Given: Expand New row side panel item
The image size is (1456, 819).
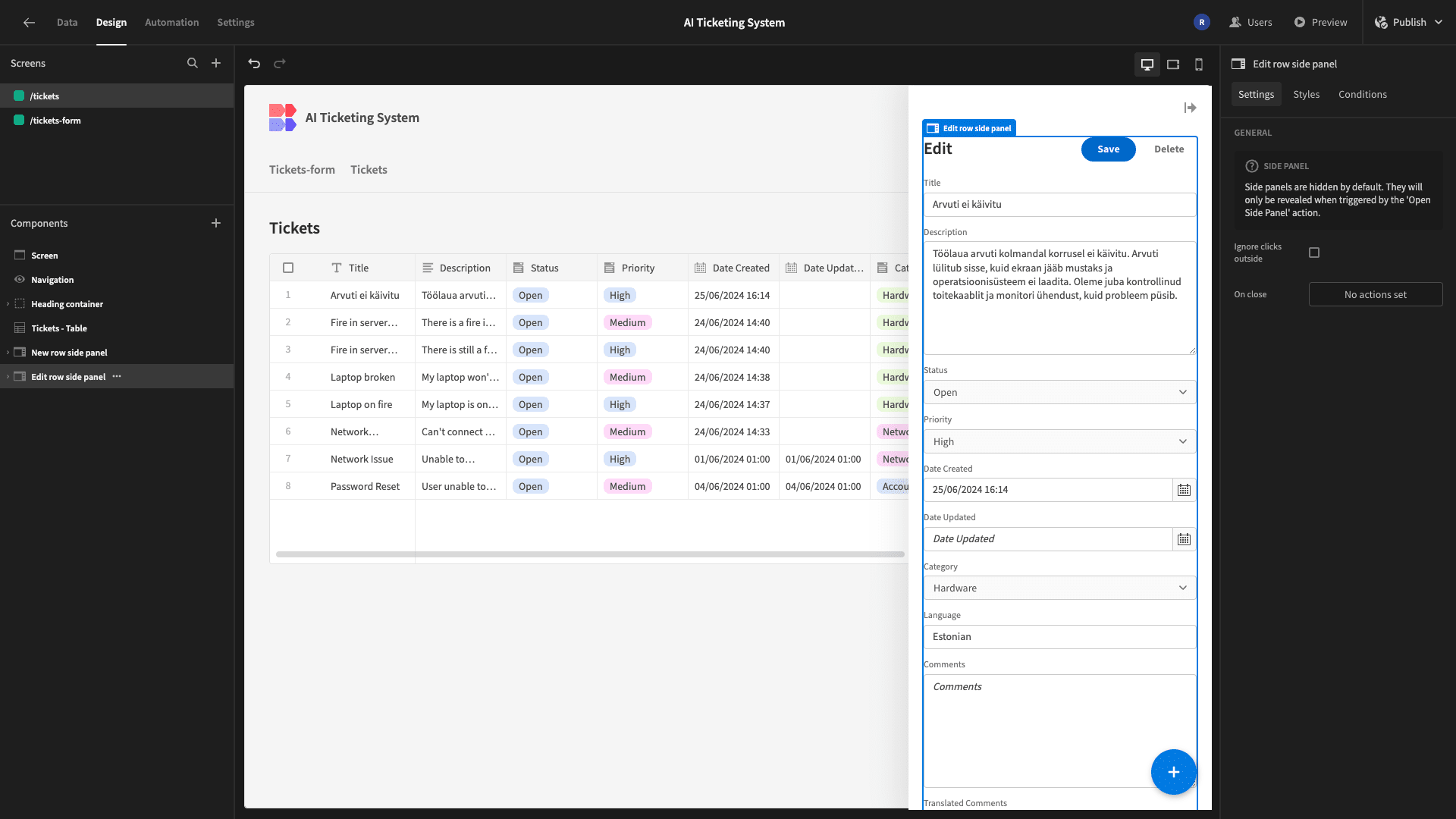Looking at the screenshot, I should (x=8, y=353).
